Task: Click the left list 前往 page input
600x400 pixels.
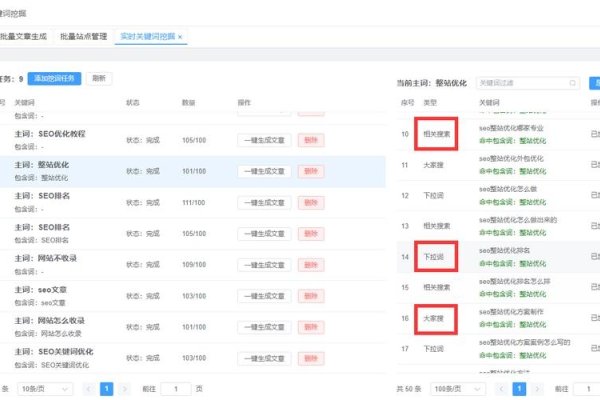Action: click(176, 389)
